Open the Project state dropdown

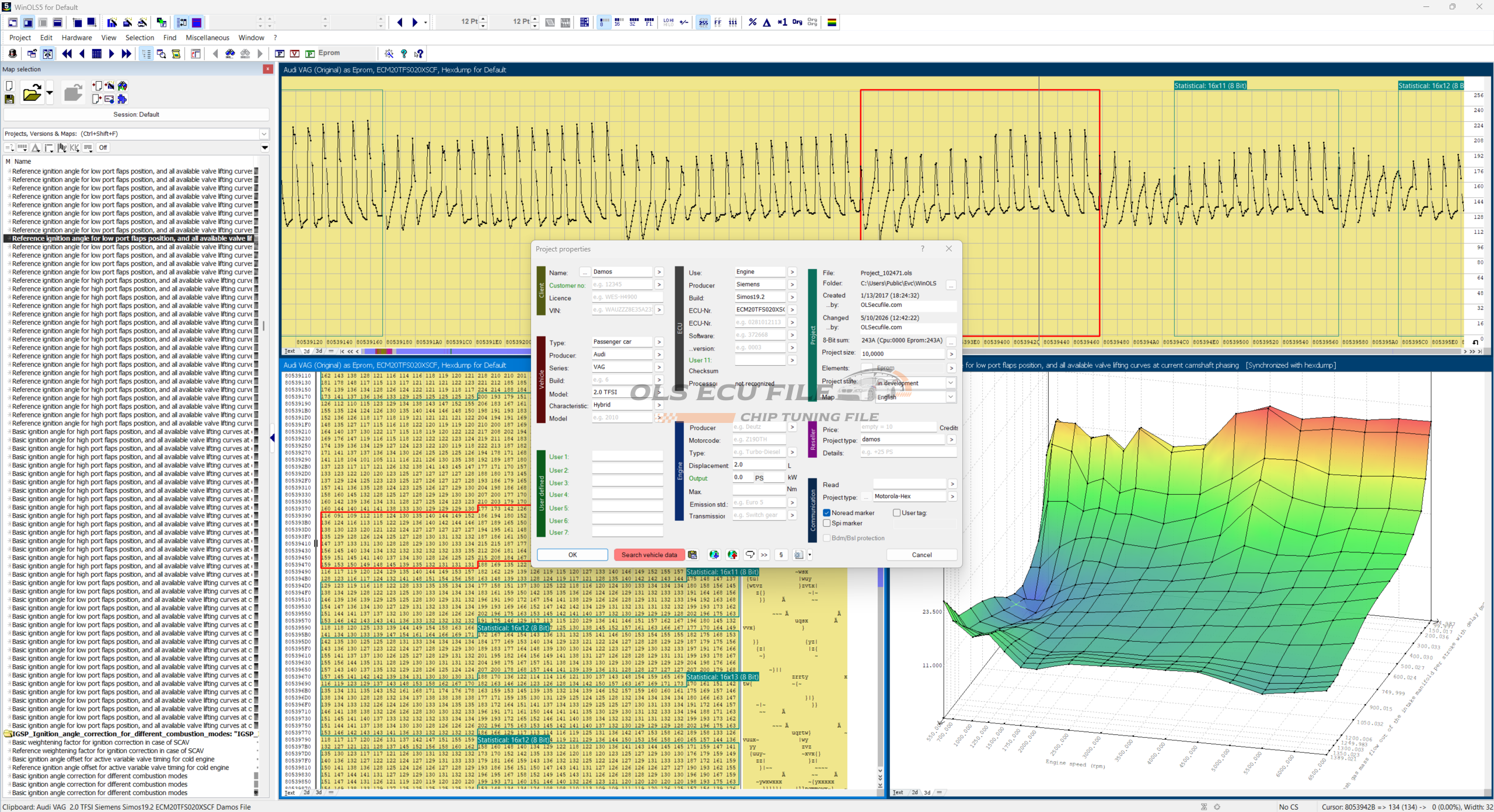pyautogui.click(x=951, y=383)
